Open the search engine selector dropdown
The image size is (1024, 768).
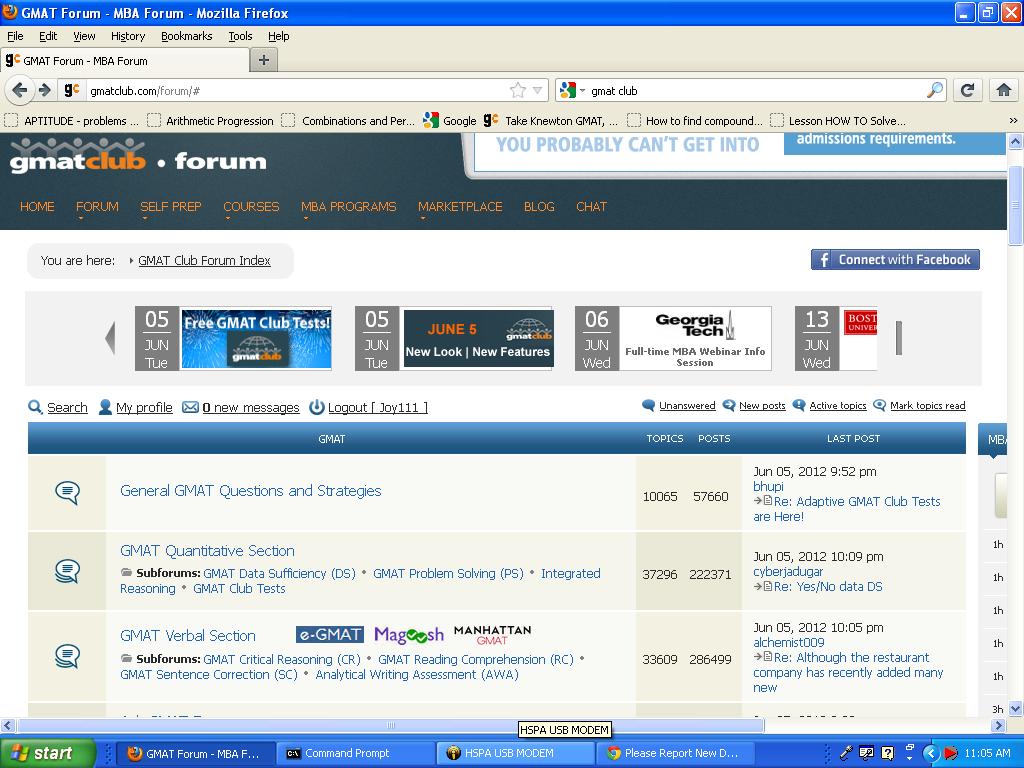pyautogui.click(x=574, y=90)
